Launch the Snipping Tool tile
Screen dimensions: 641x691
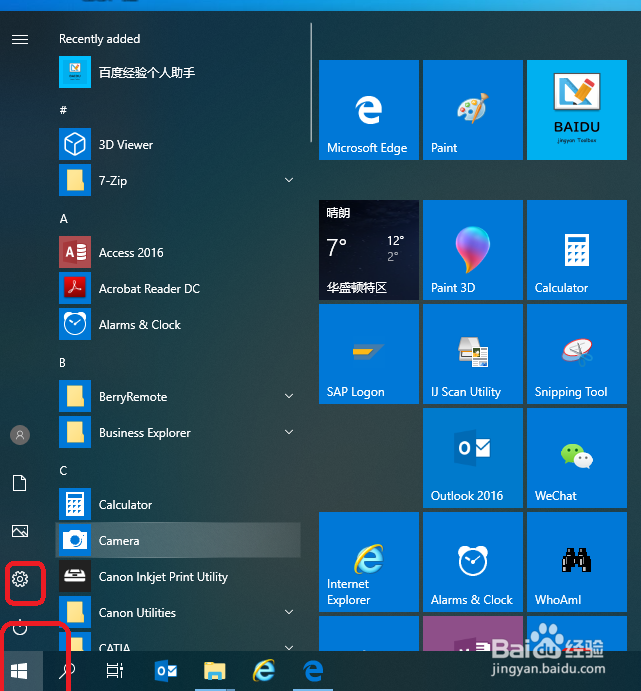(x=577, y=354)
